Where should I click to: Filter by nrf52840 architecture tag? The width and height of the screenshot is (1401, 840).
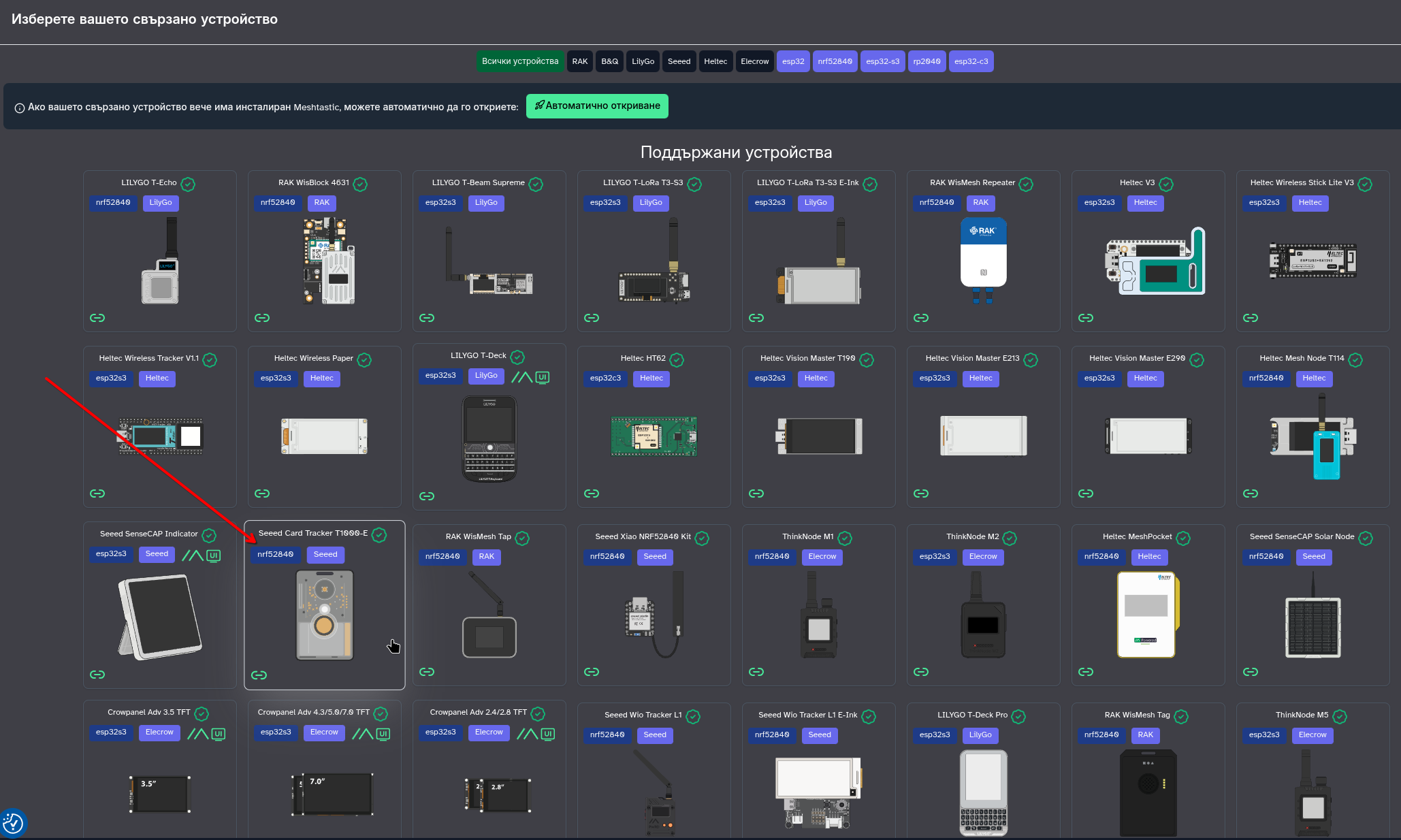click(835, 61)
